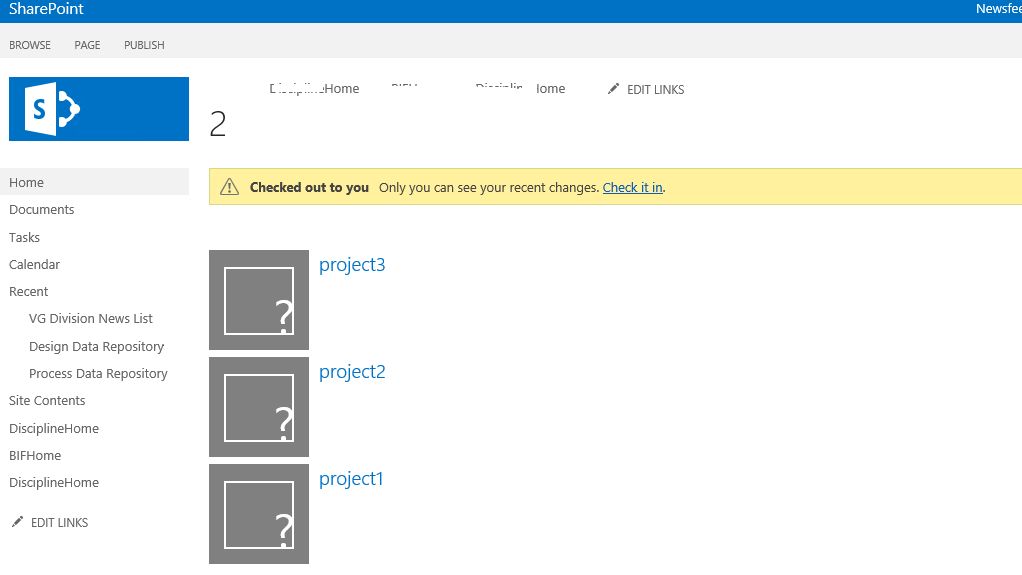Image resolution: width=1022 pixels, height=575 pixels.
Task: Click the warning triangle icon in the checkout banner
Action: pyautogui.click(x=229, y=187)
